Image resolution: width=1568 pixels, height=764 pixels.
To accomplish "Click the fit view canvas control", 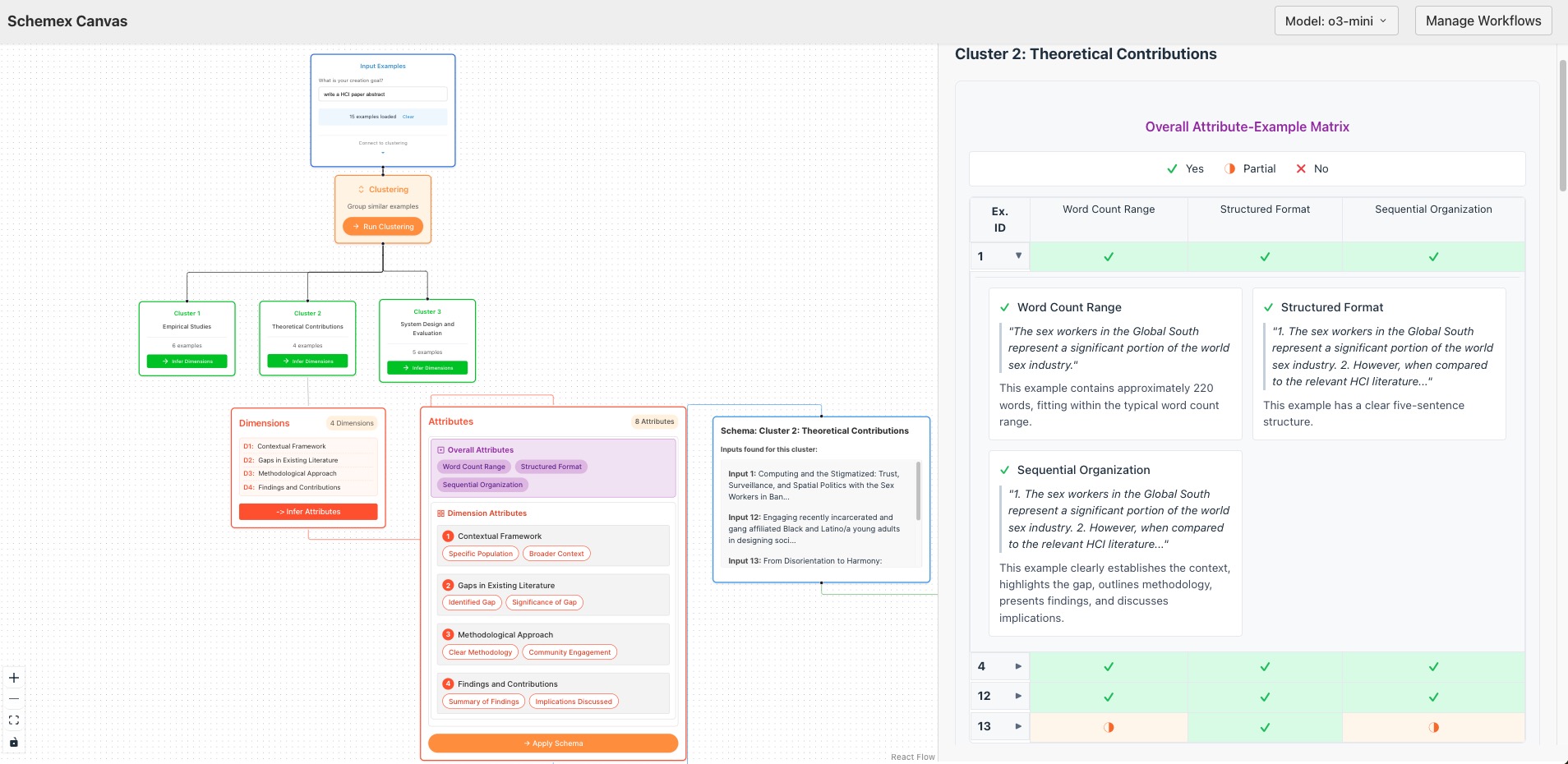I will pyautogui.click(x=14, y=720).
